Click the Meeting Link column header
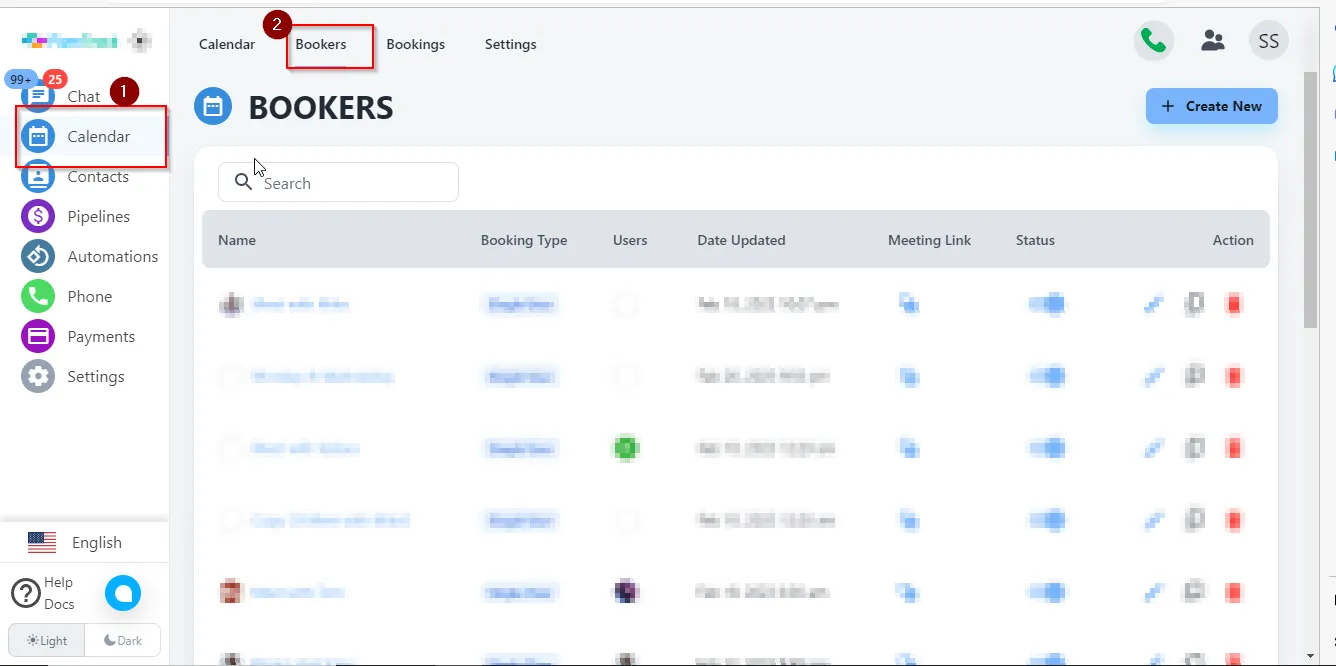Screen dimensions: 1336x666 pyautogui.click(x=930, y=240)
